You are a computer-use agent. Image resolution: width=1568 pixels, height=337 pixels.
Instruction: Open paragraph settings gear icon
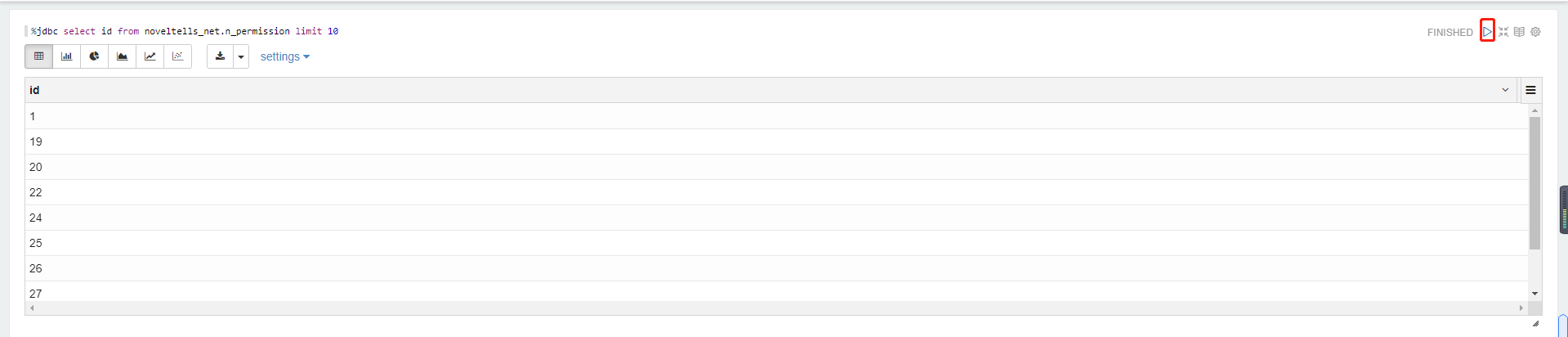pyautogui.click(x=1535, y=32)
